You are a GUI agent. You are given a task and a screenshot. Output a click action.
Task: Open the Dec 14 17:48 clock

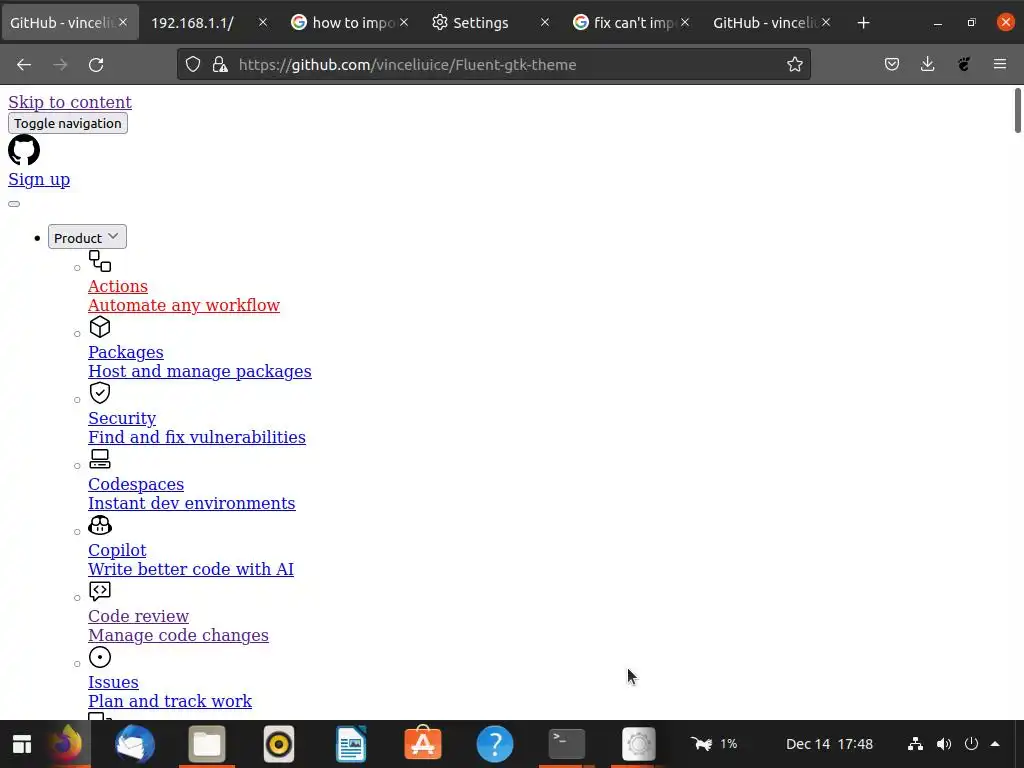click(x=829, y=744)
